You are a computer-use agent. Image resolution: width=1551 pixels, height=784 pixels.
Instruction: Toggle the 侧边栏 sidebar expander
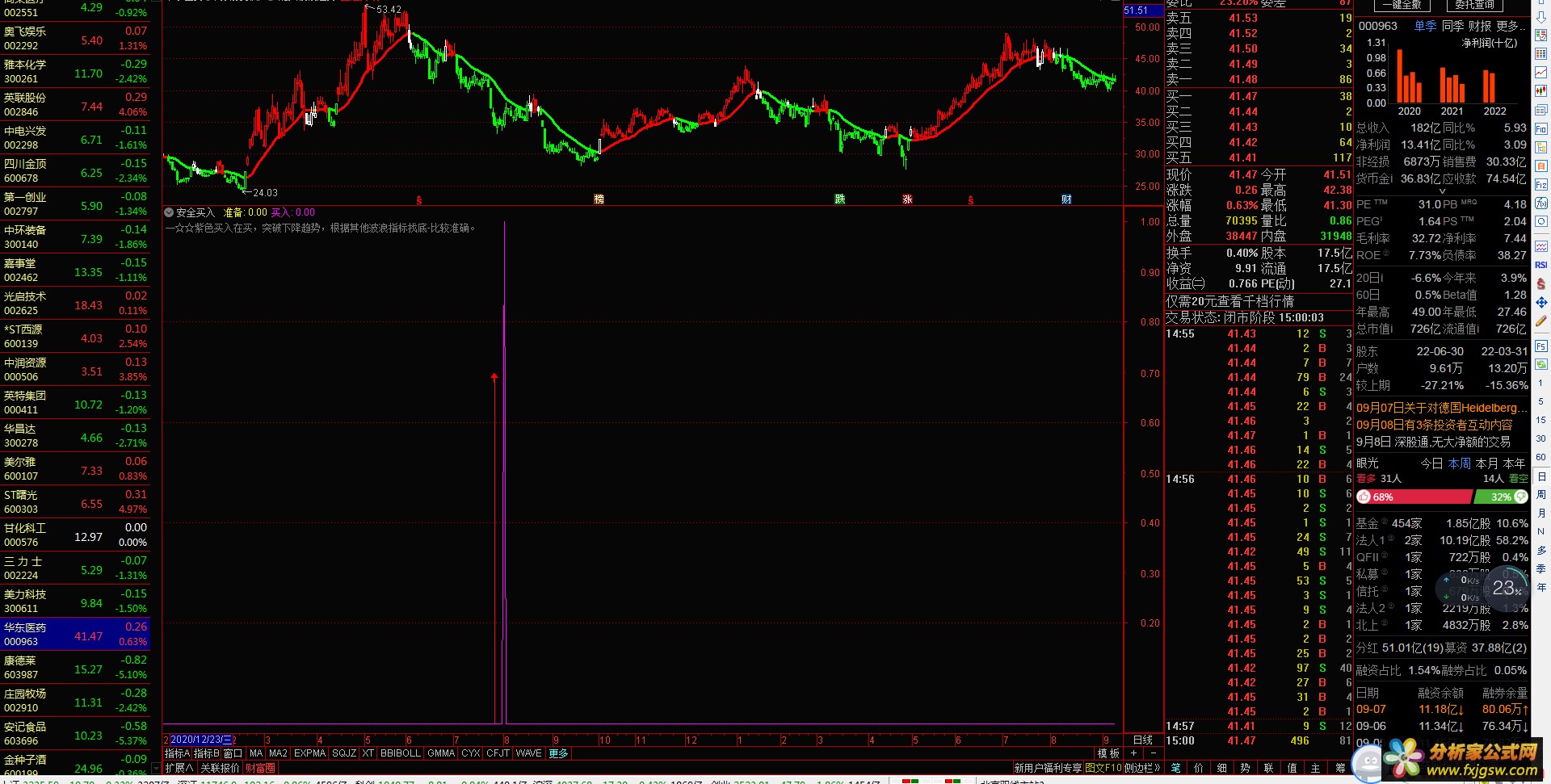point(1142,768)
